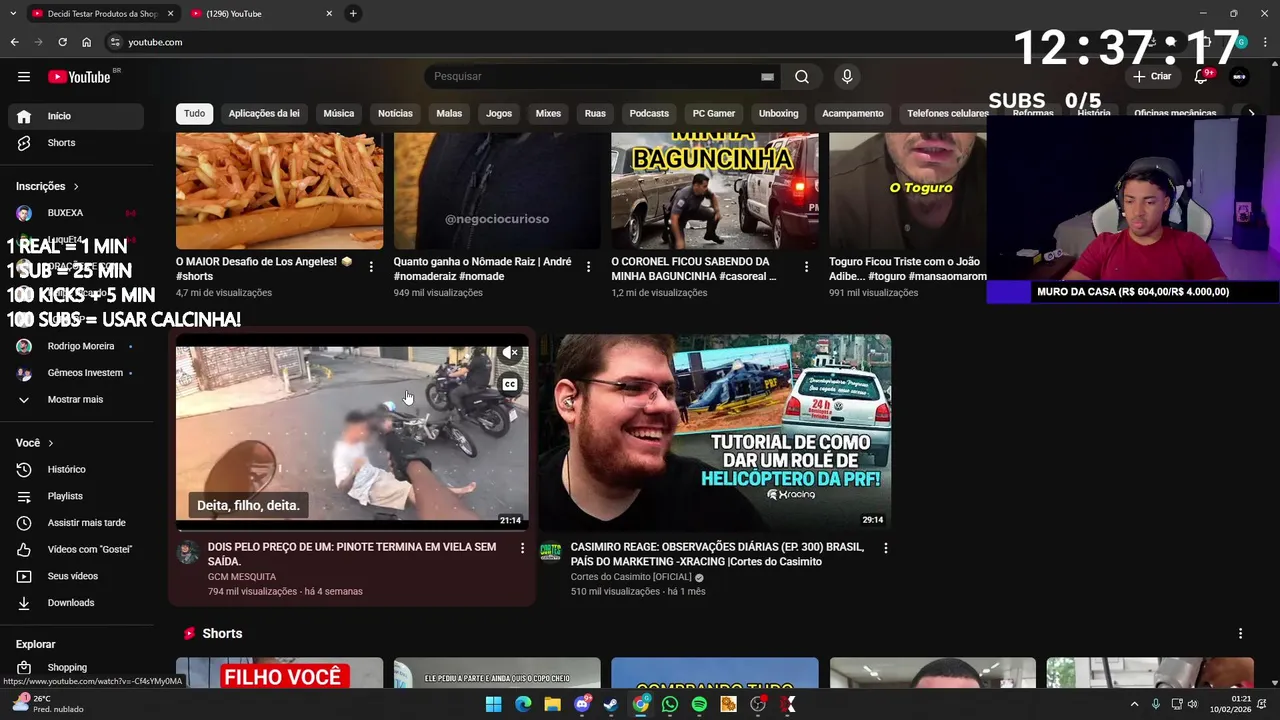Screen dimensions: 1280x720
Task: Expand Mostrar mais subscriptions list
Action: point(76,400)
